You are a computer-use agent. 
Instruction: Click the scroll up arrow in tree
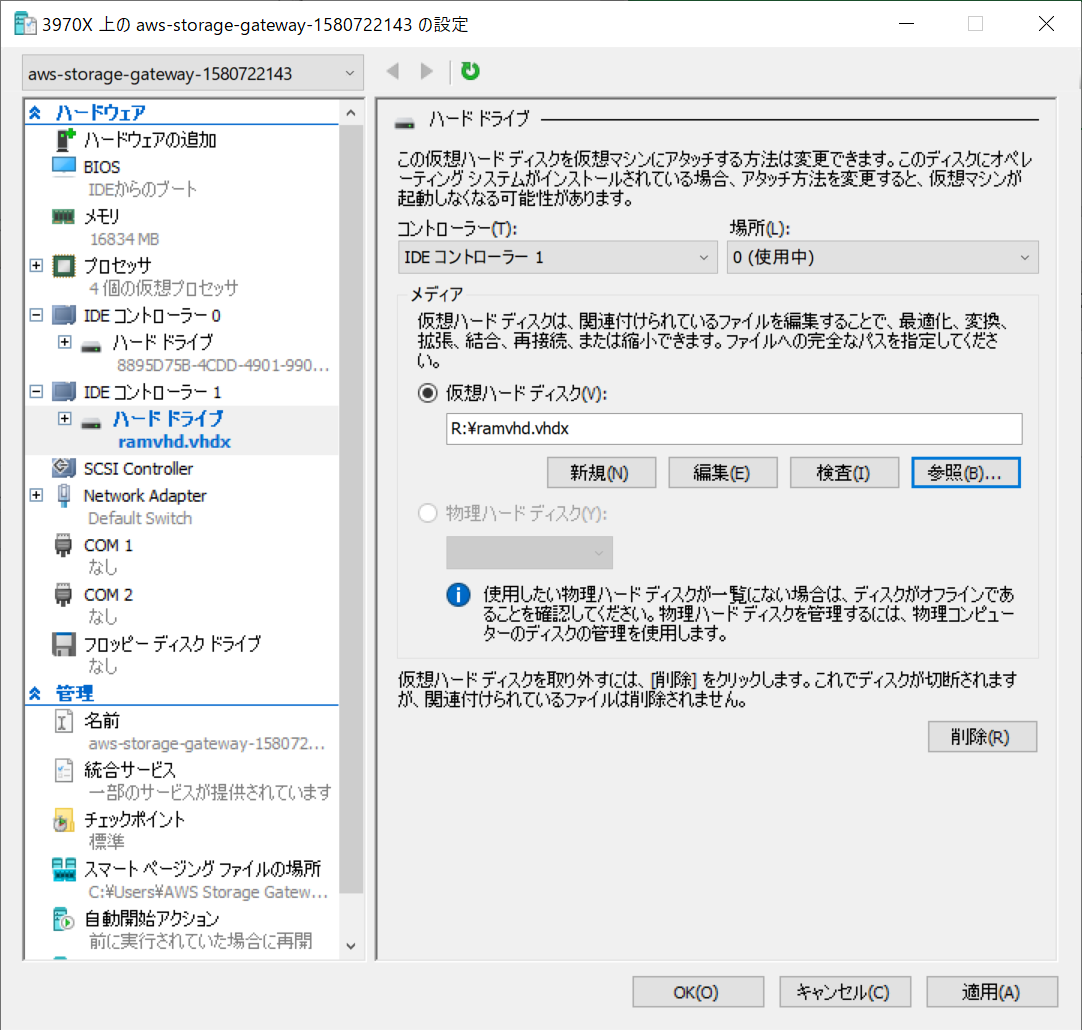(x=351, y=113)
